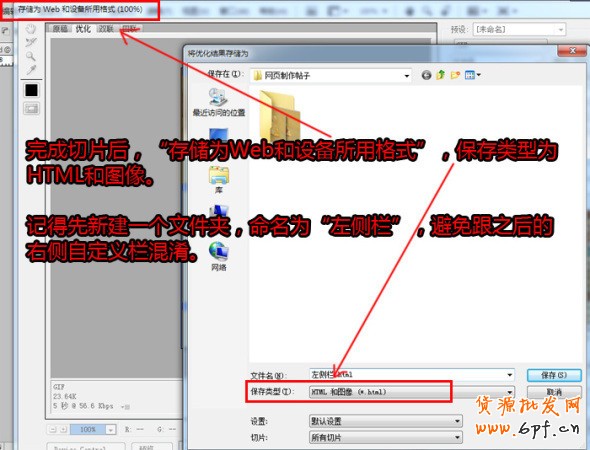Select the Hand tool icon
This screenshot has width=590, height=450.
(x=31, y=29)
